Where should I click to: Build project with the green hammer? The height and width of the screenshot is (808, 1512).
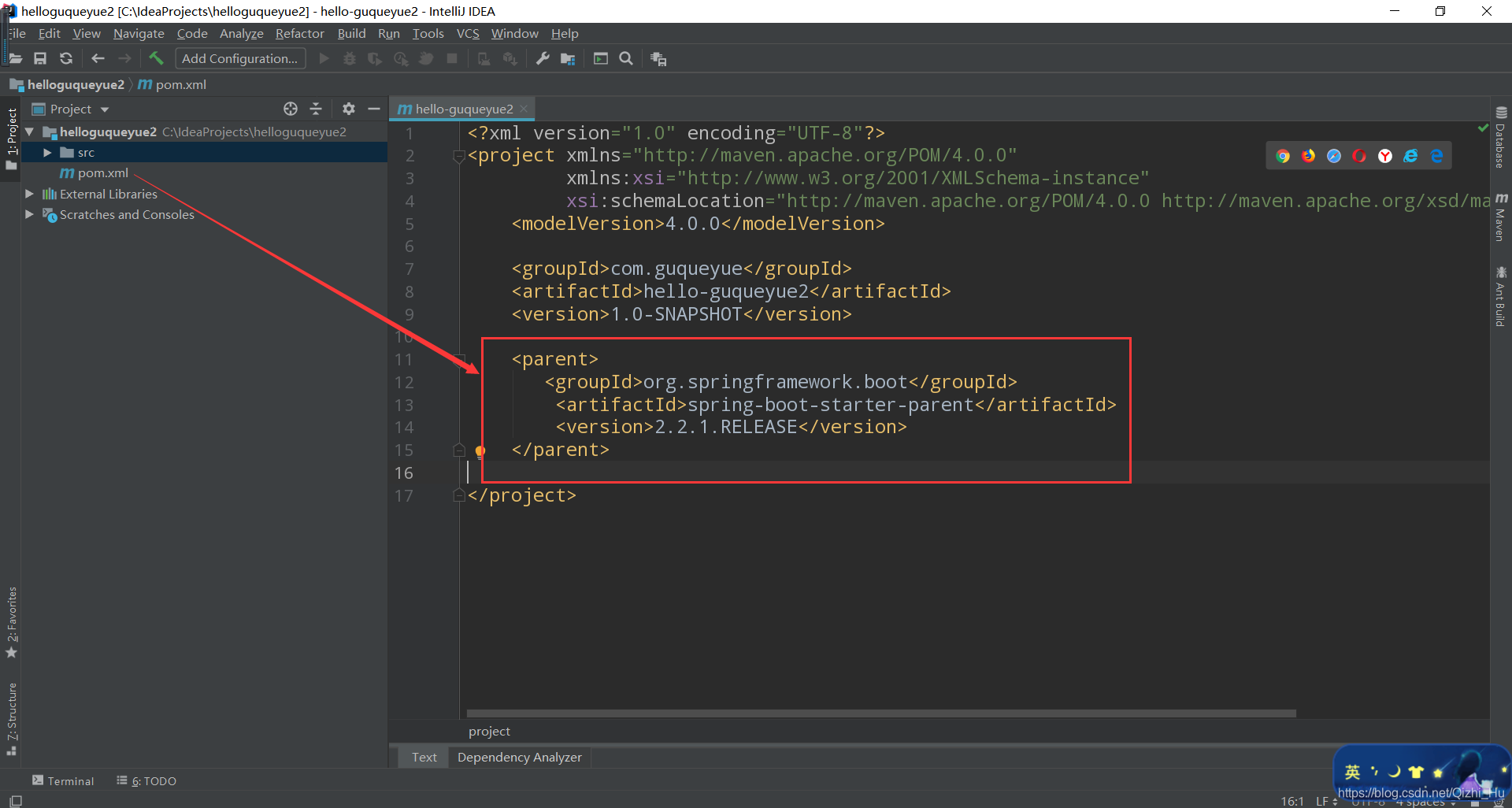coord(156,58)
